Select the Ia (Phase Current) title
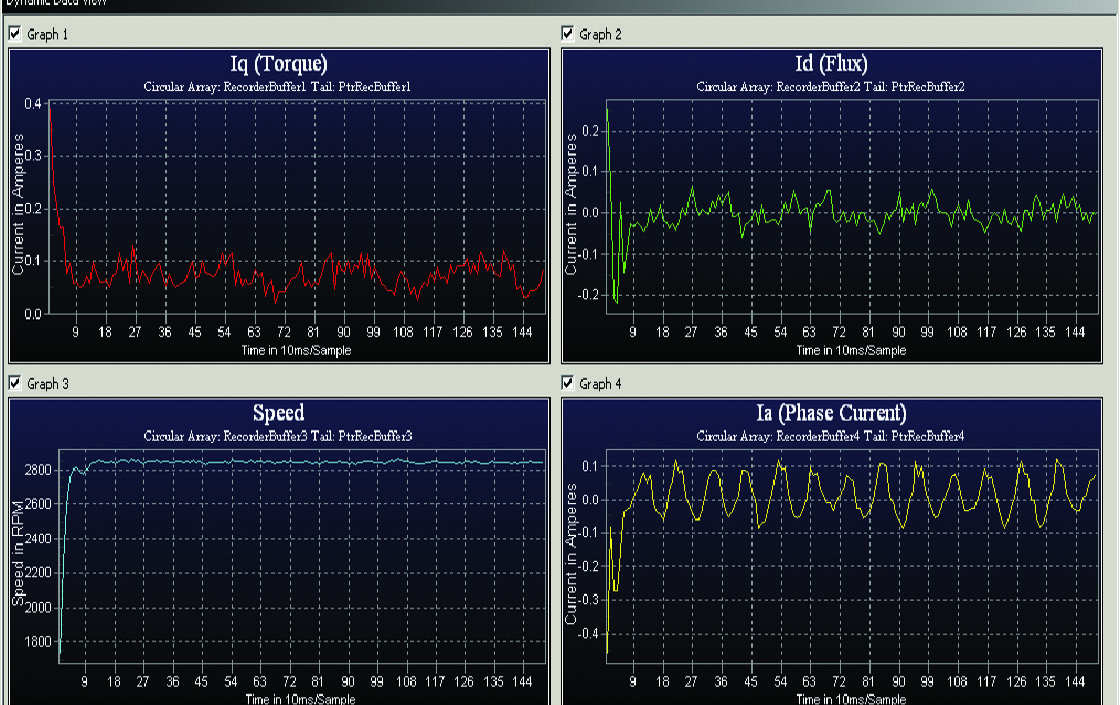Screen dimensions: 1120x705 point(831,413)
